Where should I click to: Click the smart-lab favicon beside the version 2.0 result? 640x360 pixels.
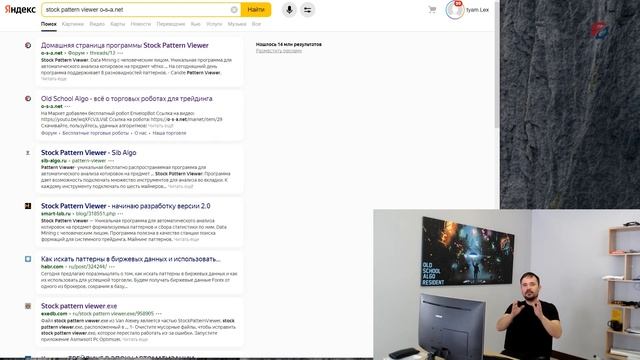pyautogui.click(x=28, y=206)
